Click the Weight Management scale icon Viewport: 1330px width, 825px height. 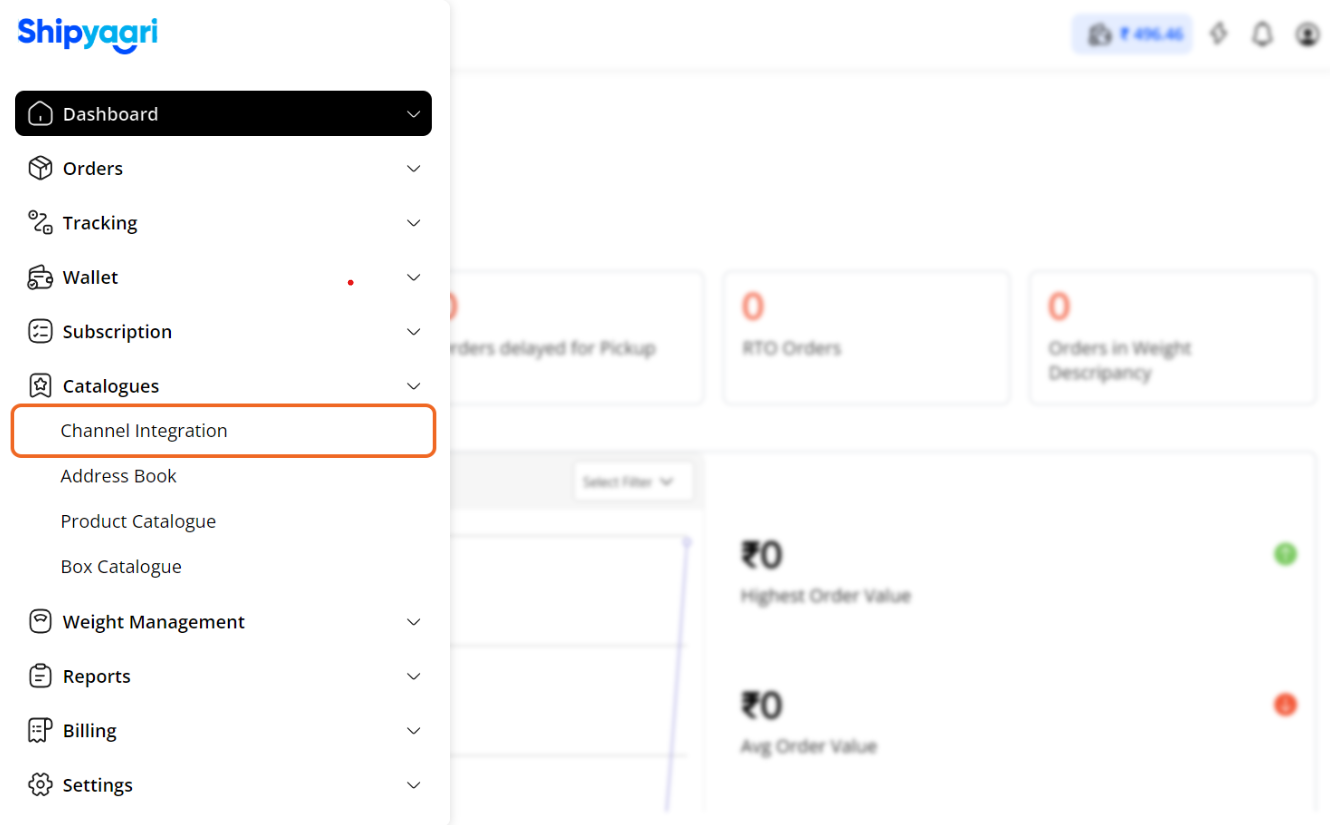[x=40, y=621]
